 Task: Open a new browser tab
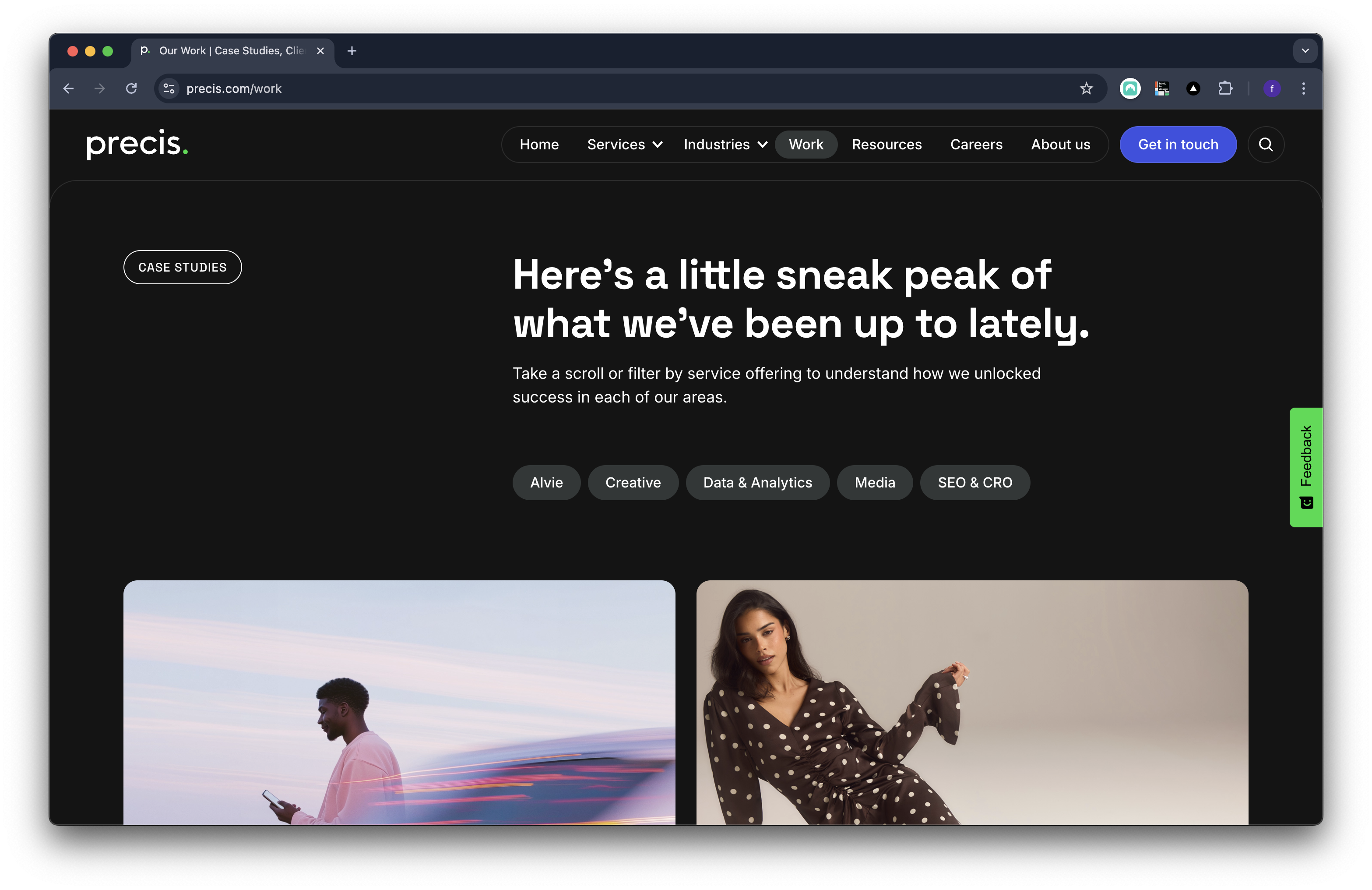352,51
